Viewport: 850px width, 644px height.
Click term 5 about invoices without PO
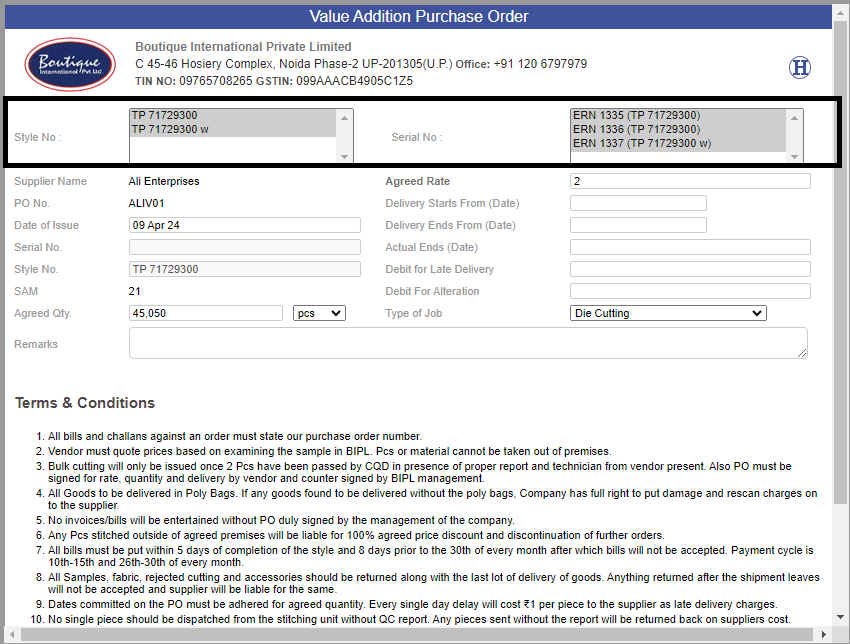(x=281, y=520)
